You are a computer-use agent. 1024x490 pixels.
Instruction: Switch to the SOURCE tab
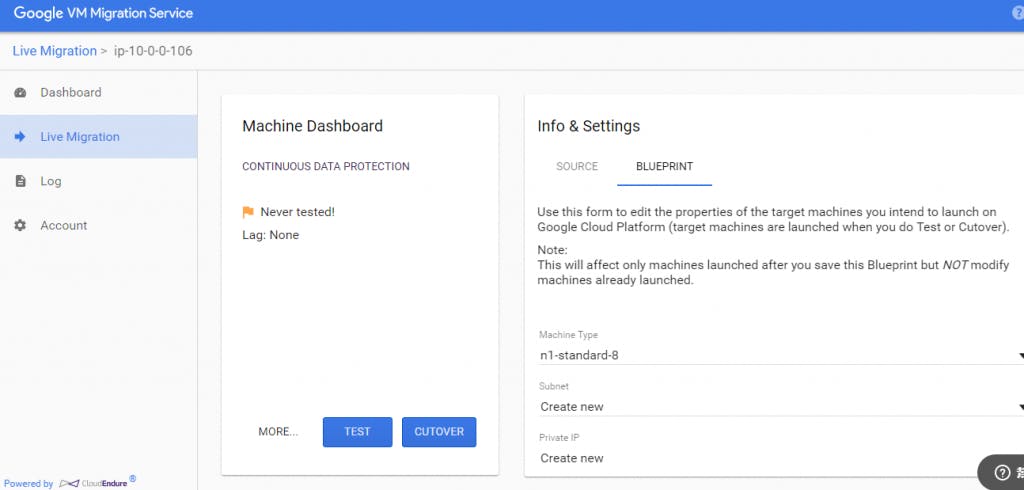pyautogui.click(x=577, y=167)
